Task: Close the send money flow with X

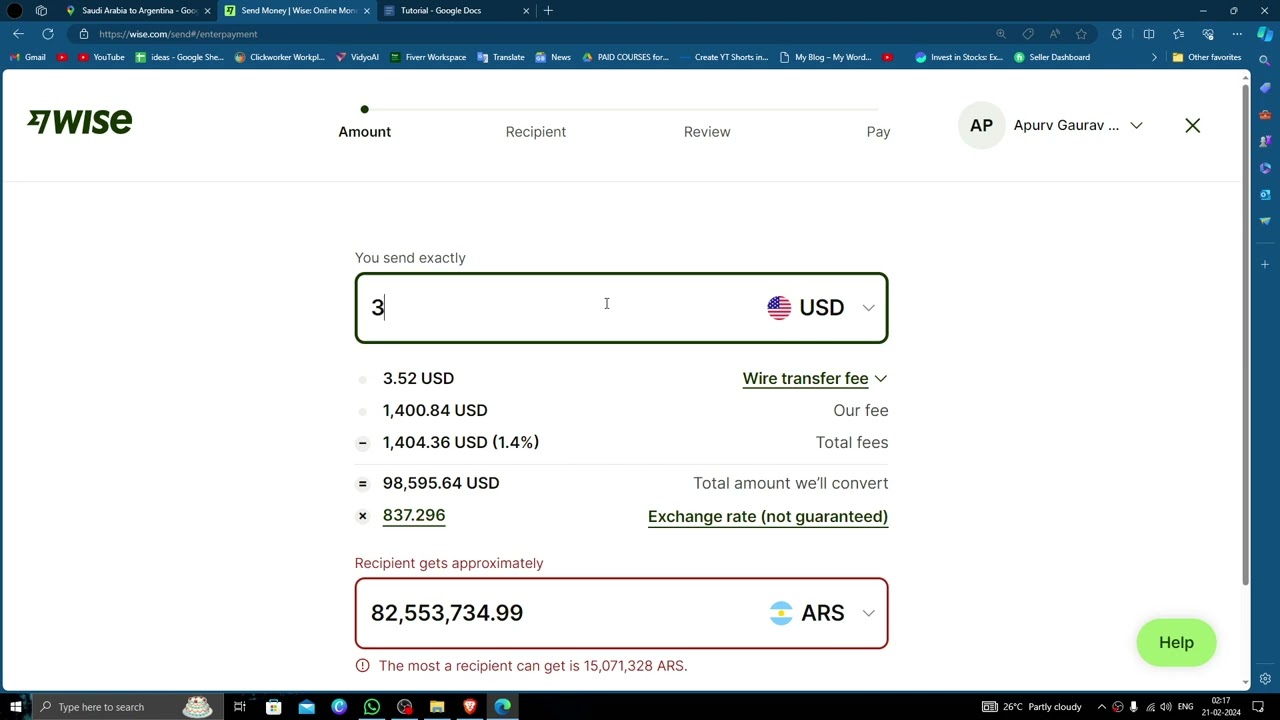Action: tap(1192, 126)
